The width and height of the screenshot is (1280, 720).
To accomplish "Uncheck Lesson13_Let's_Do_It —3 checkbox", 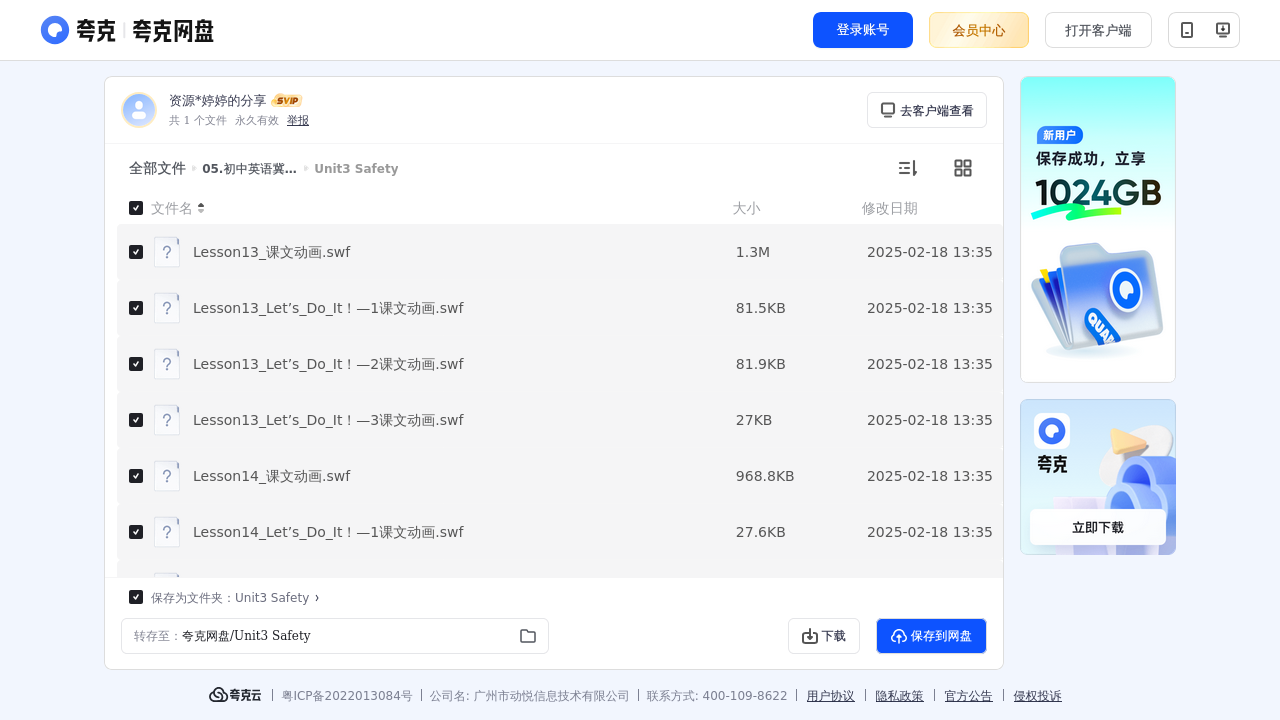I will [136, 420].
